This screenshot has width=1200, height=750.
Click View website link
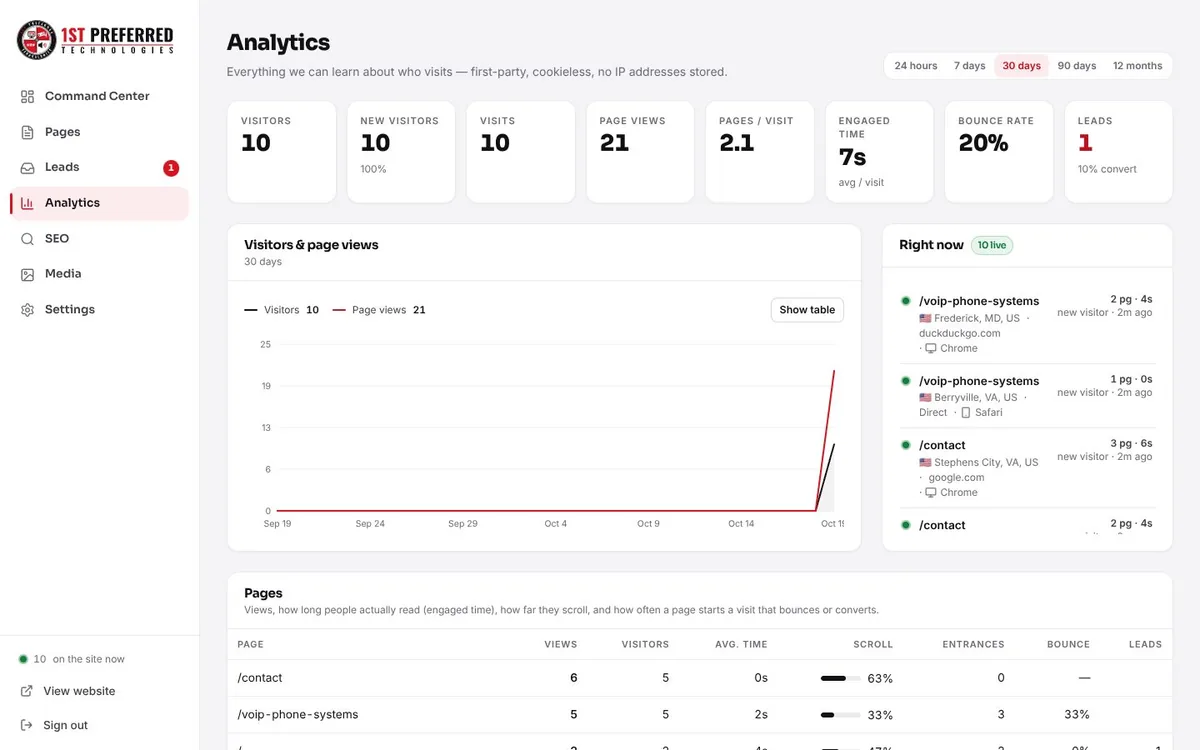(x=79, y=691)
